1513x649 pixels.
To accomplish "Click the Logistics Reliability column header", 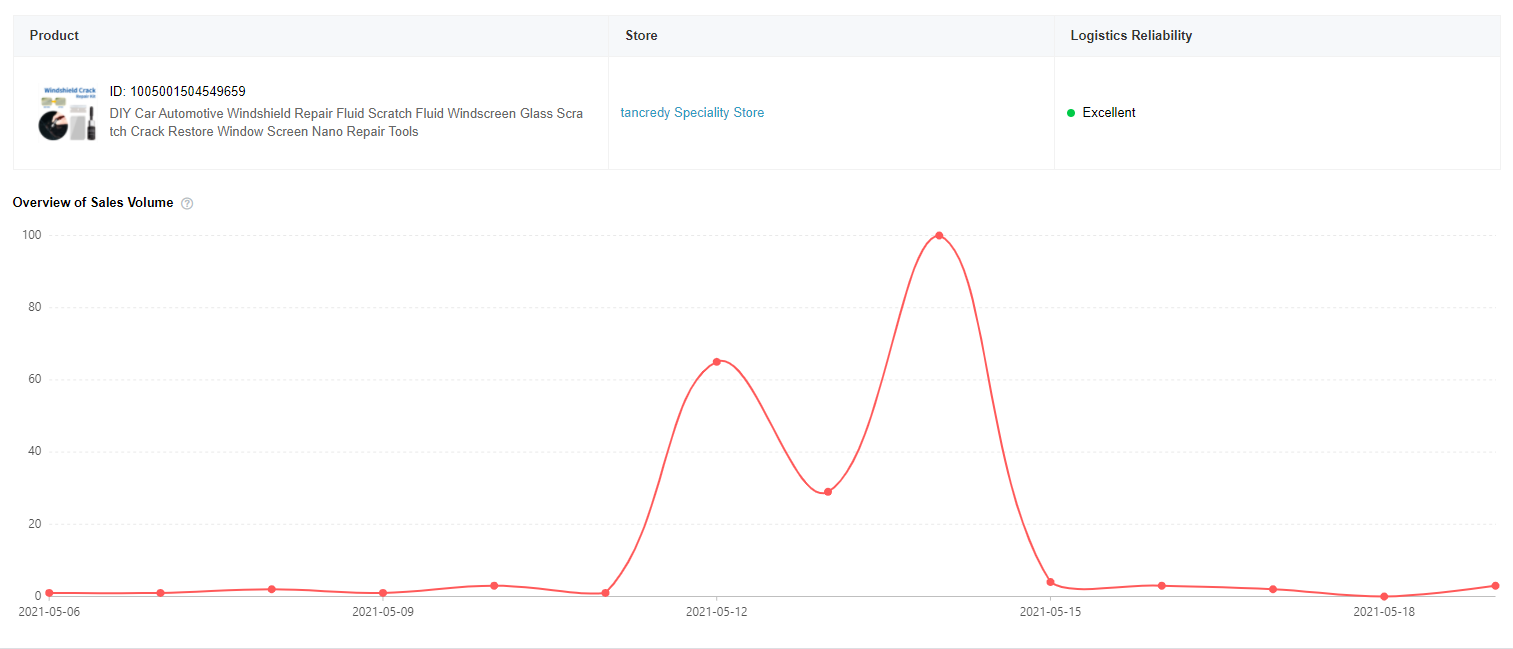I will click(1131, 35).
